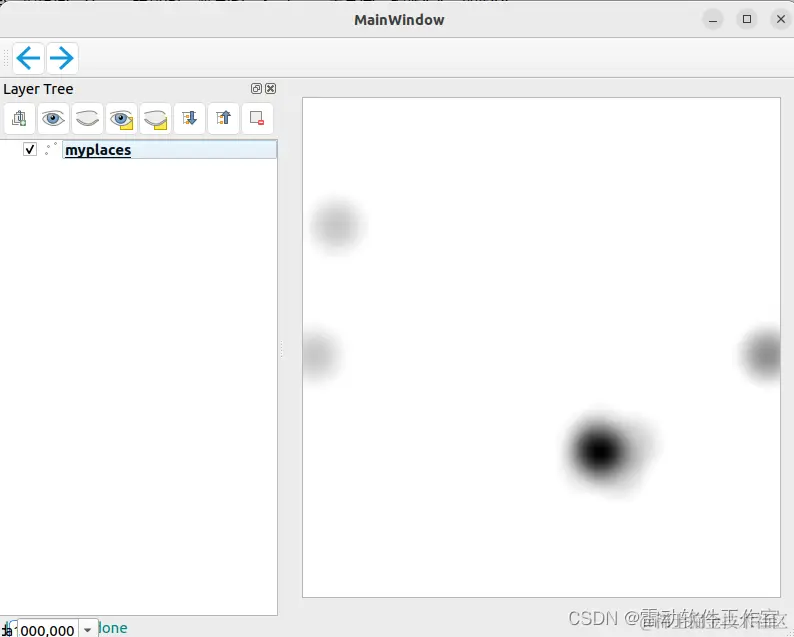
Task: Close the MainWindow window
Action: [781, 20]
